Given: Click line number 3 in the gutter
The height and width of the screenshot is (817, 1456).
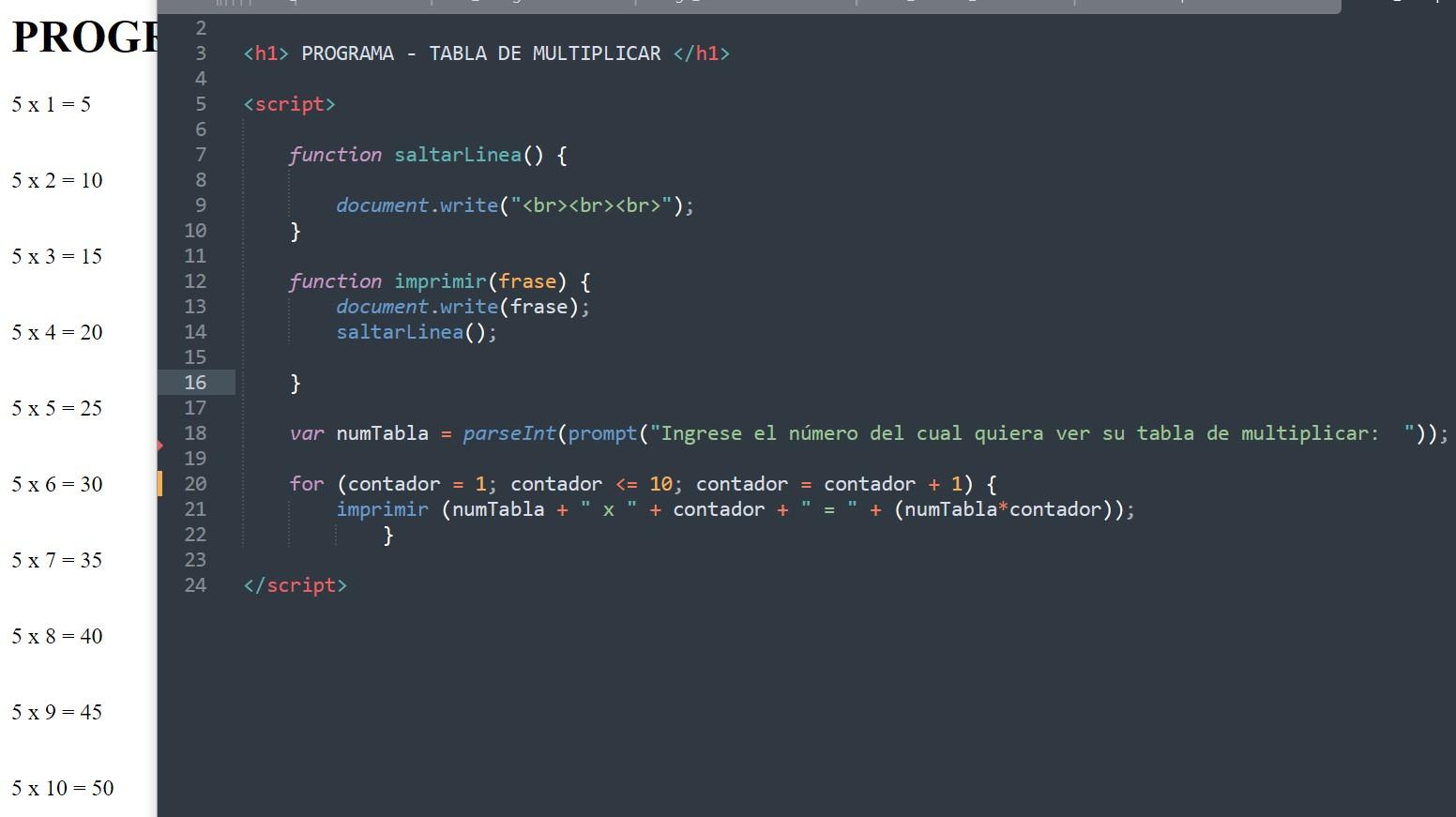Looking at the screenshot, I should 201,53.
